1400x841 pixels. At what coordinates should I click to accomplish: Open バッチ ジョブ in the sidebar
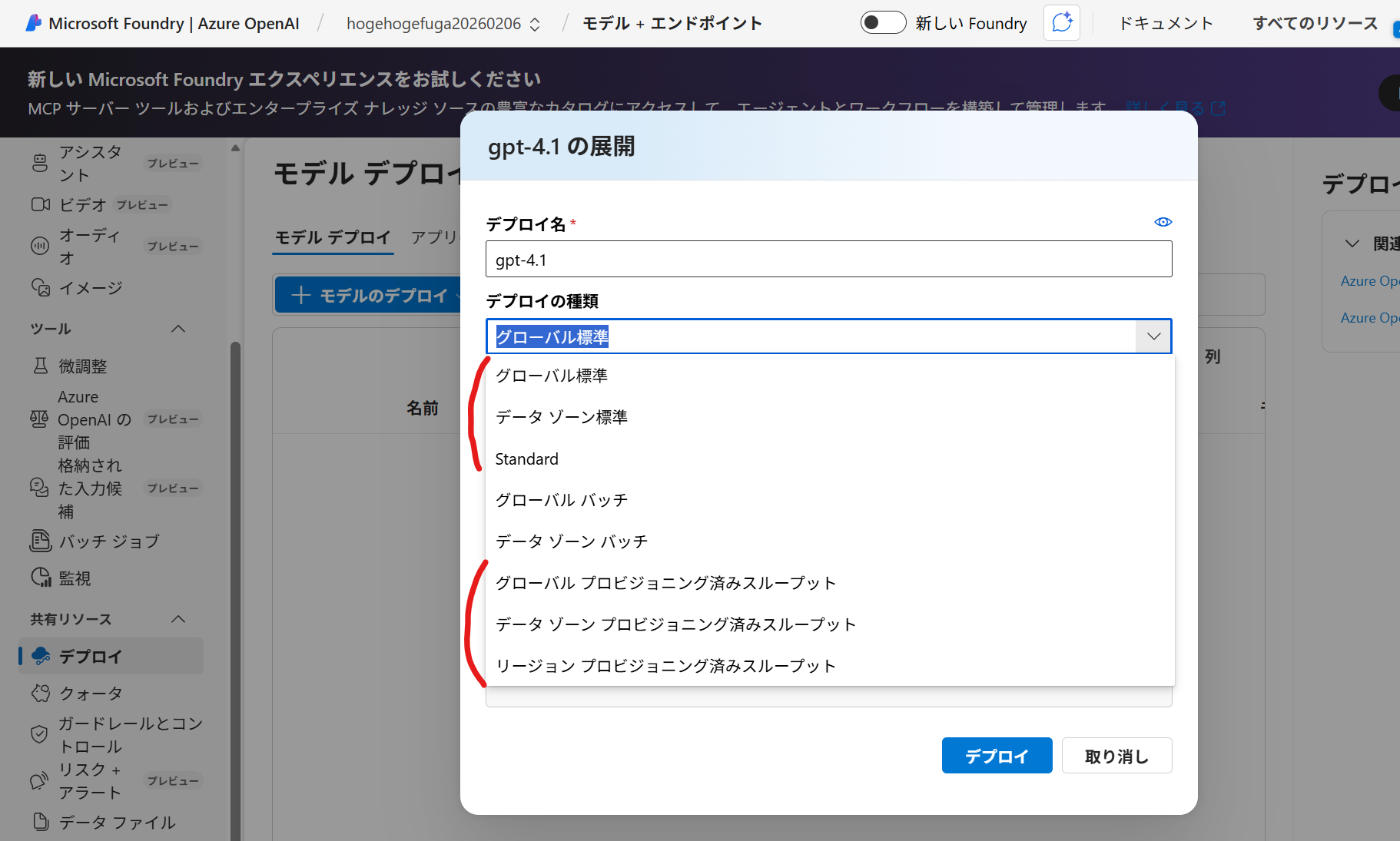109,541
